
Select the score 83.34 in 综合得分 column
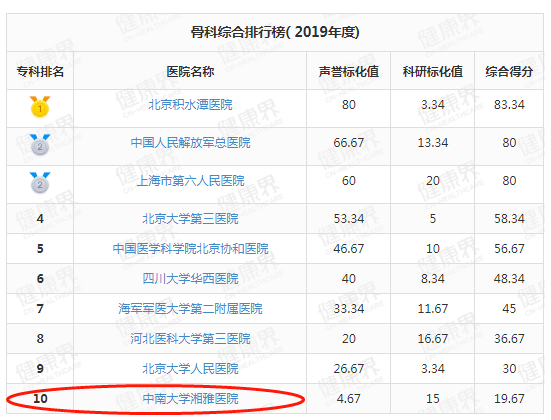[x=509, y=105]
